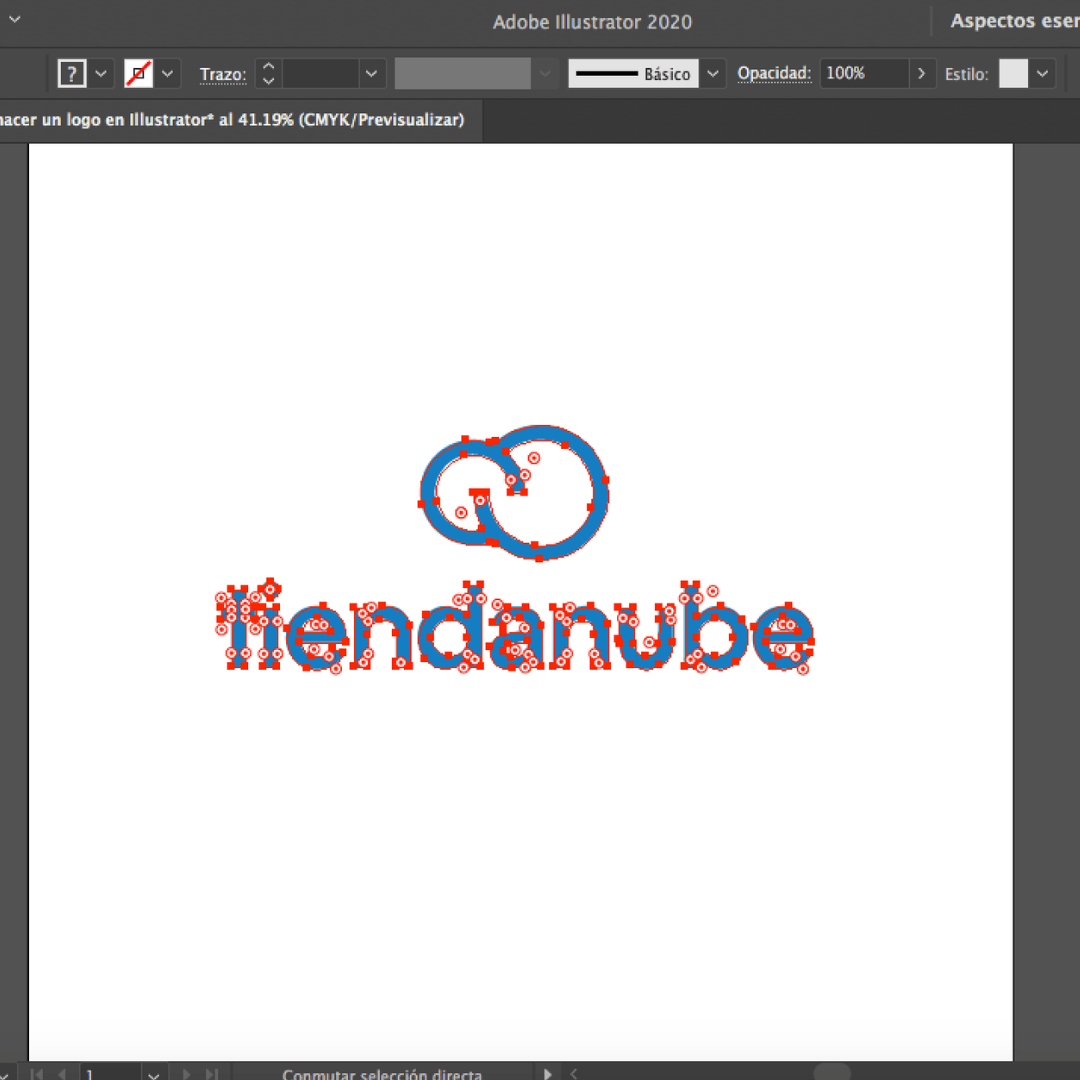This screenshot has height=1080, width=1080.
Task: Open the Fill color dropdown arrow
Action: [x=101, y=74]
